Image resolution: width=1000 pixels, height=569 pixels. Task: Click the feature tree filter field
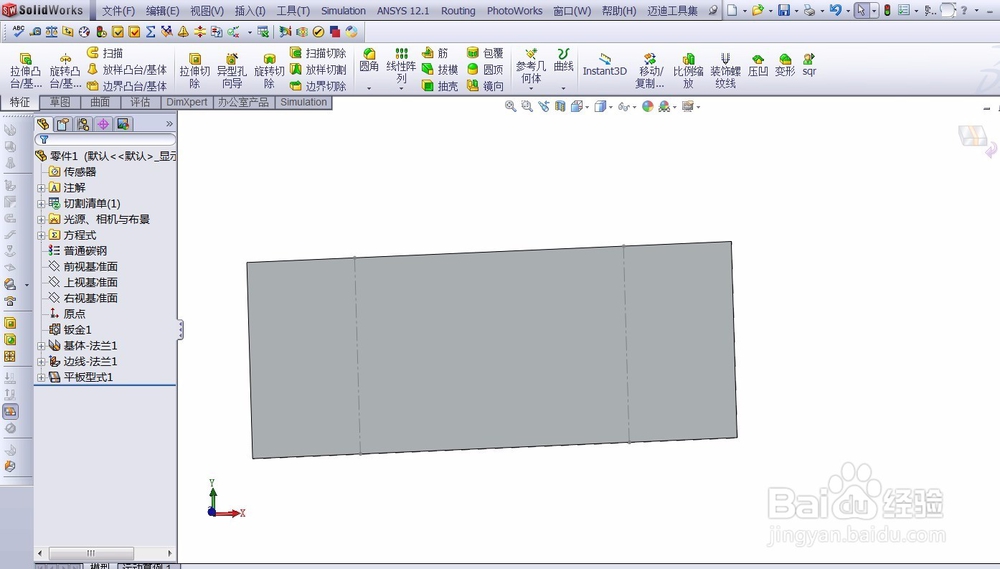(x=105, y=139)
